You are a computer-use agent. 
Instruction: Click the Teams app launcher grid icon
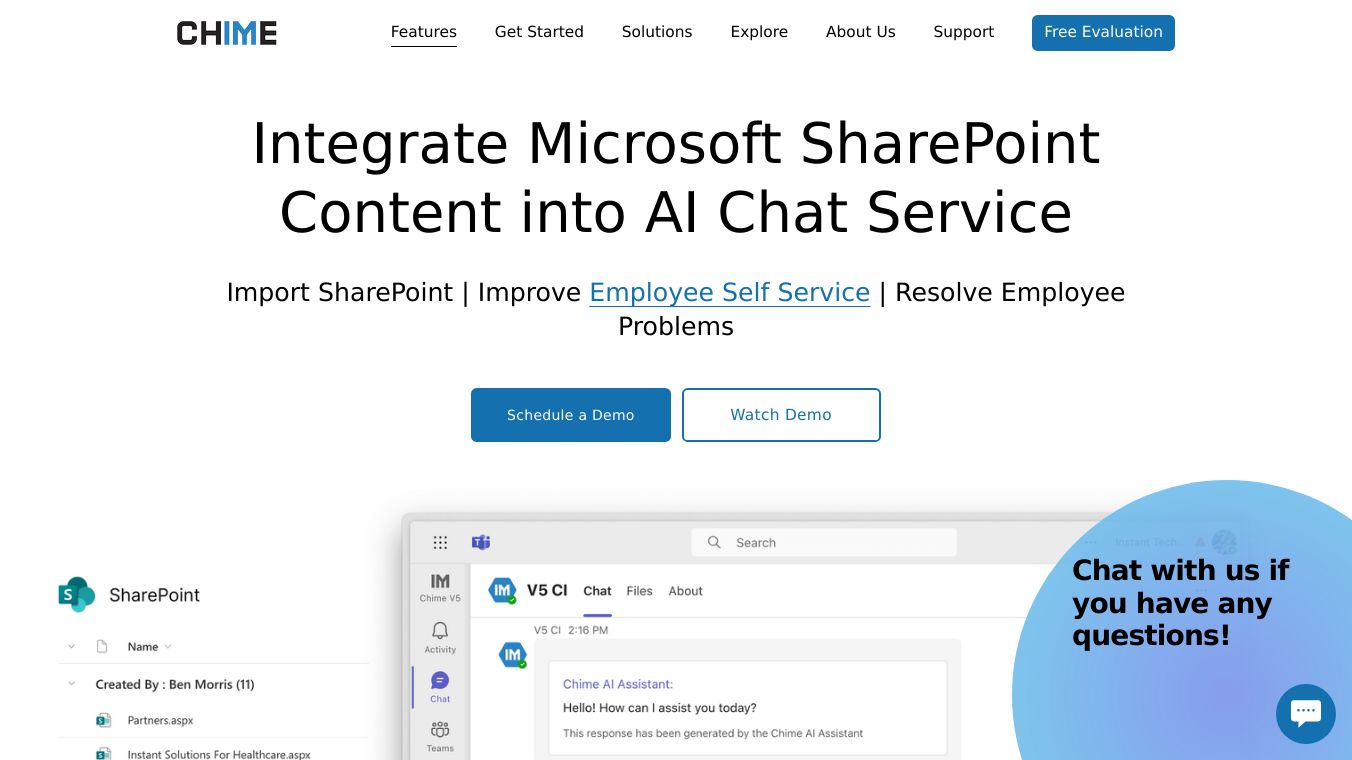pos(440,543)
